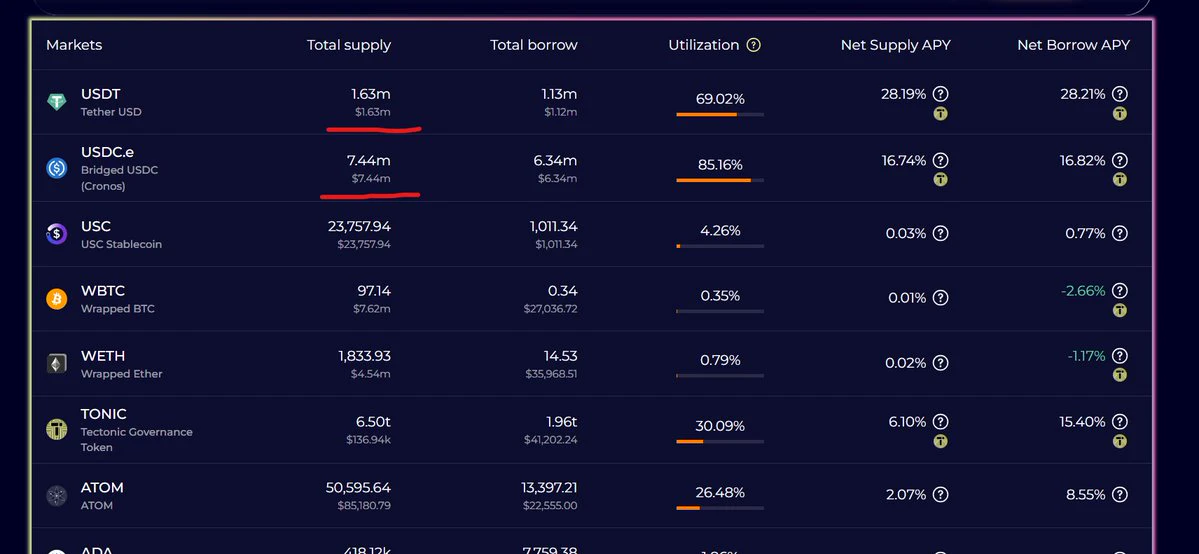Sort by Total borrow column header

[534, 45]
